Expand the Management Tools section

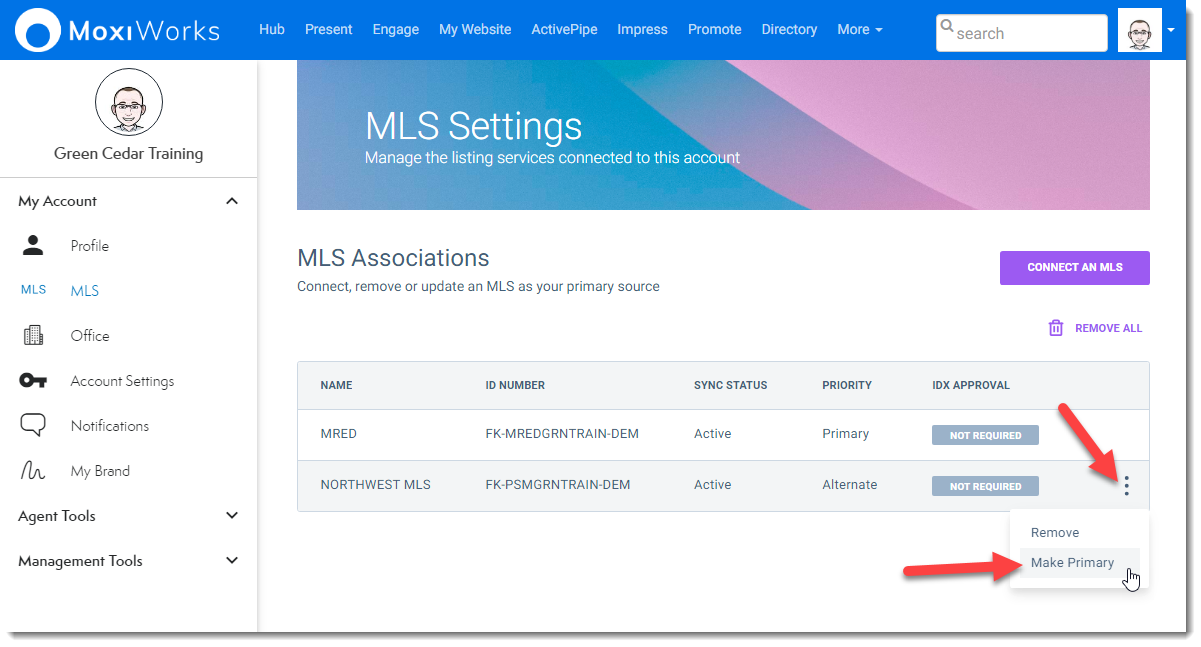(232, 561)
